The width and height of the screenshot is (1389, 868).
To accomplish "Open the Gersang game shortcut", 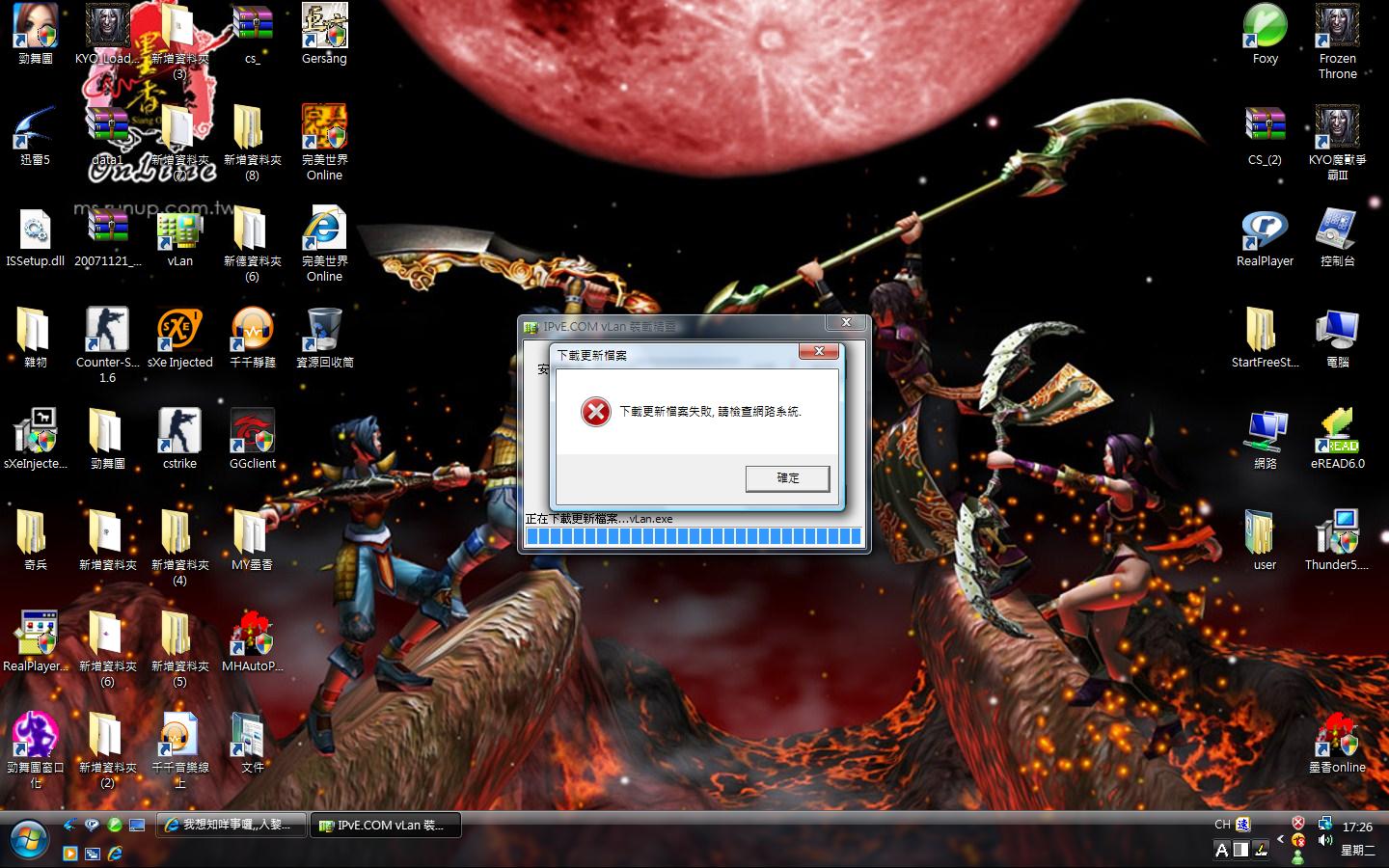I will point(324,35).
